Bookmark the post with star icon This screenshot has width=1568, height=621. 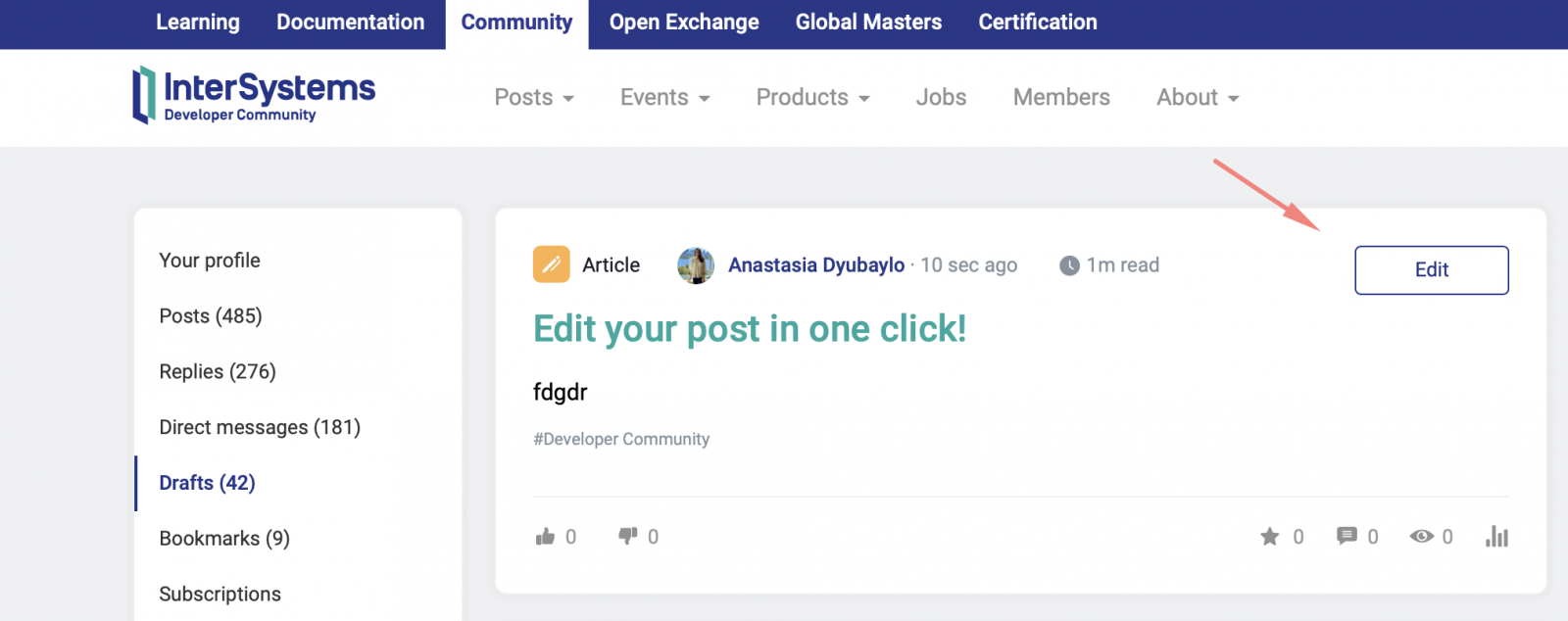pos(1270,536)
